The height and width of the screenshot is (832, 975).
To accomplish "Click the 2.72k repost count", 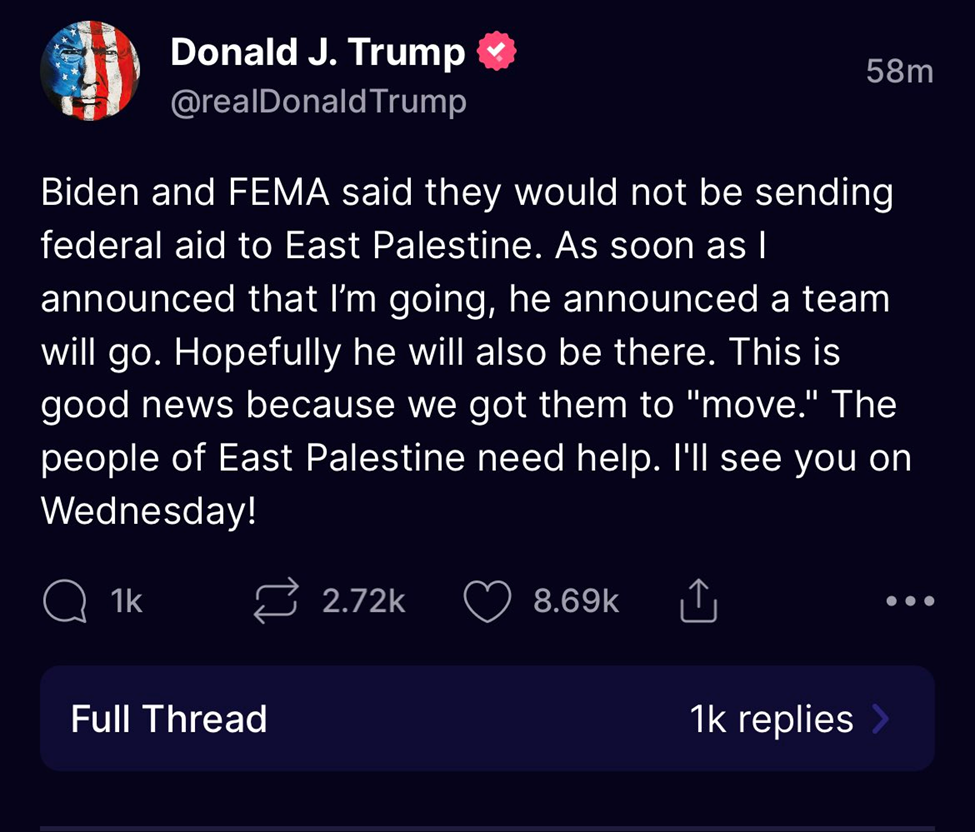I will (x=363, y=602).
